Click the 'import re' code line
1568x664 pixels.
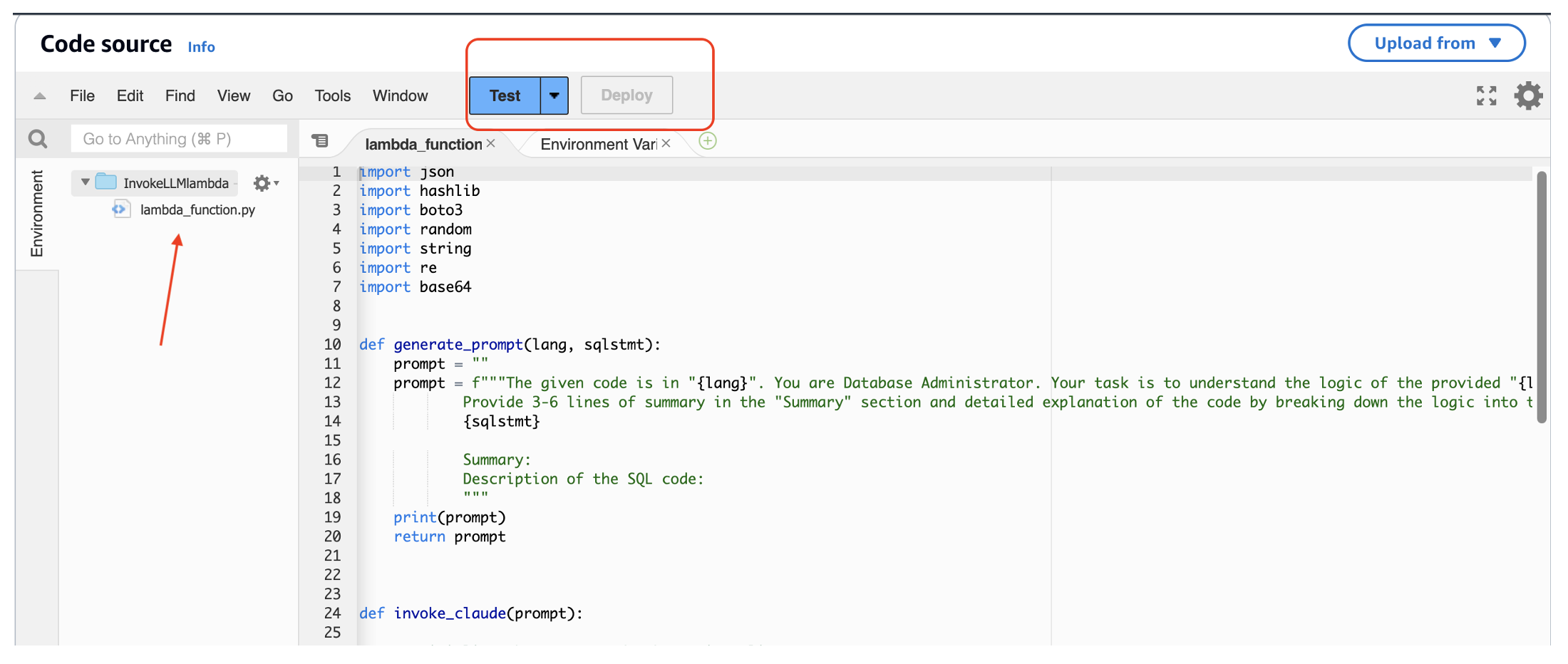pyautogui.click(x=398, y=268)
